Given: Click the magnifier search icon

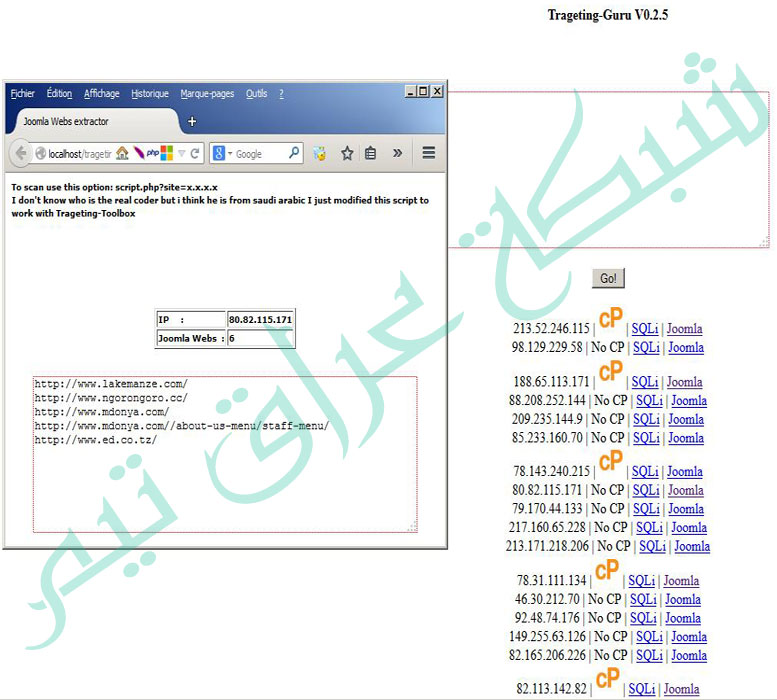Looking at the screenshot, I should click(294, 153).
